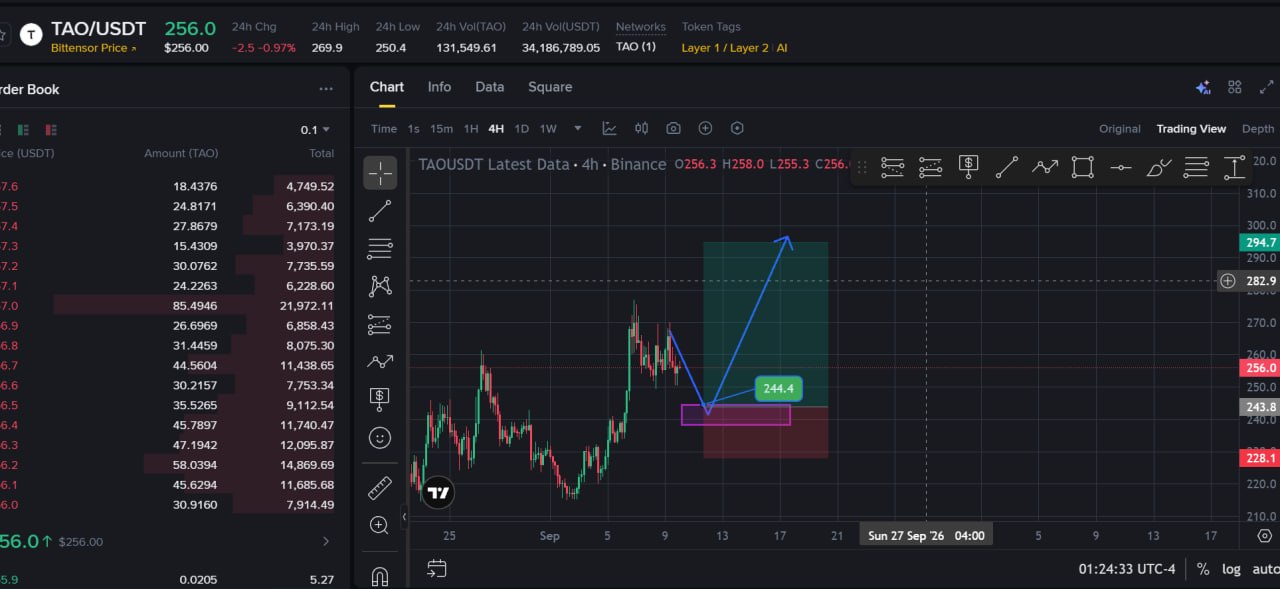Open the indicators line chart icon
The image size is (1280, 589).
pyautogui.click(x=610, y=128)
